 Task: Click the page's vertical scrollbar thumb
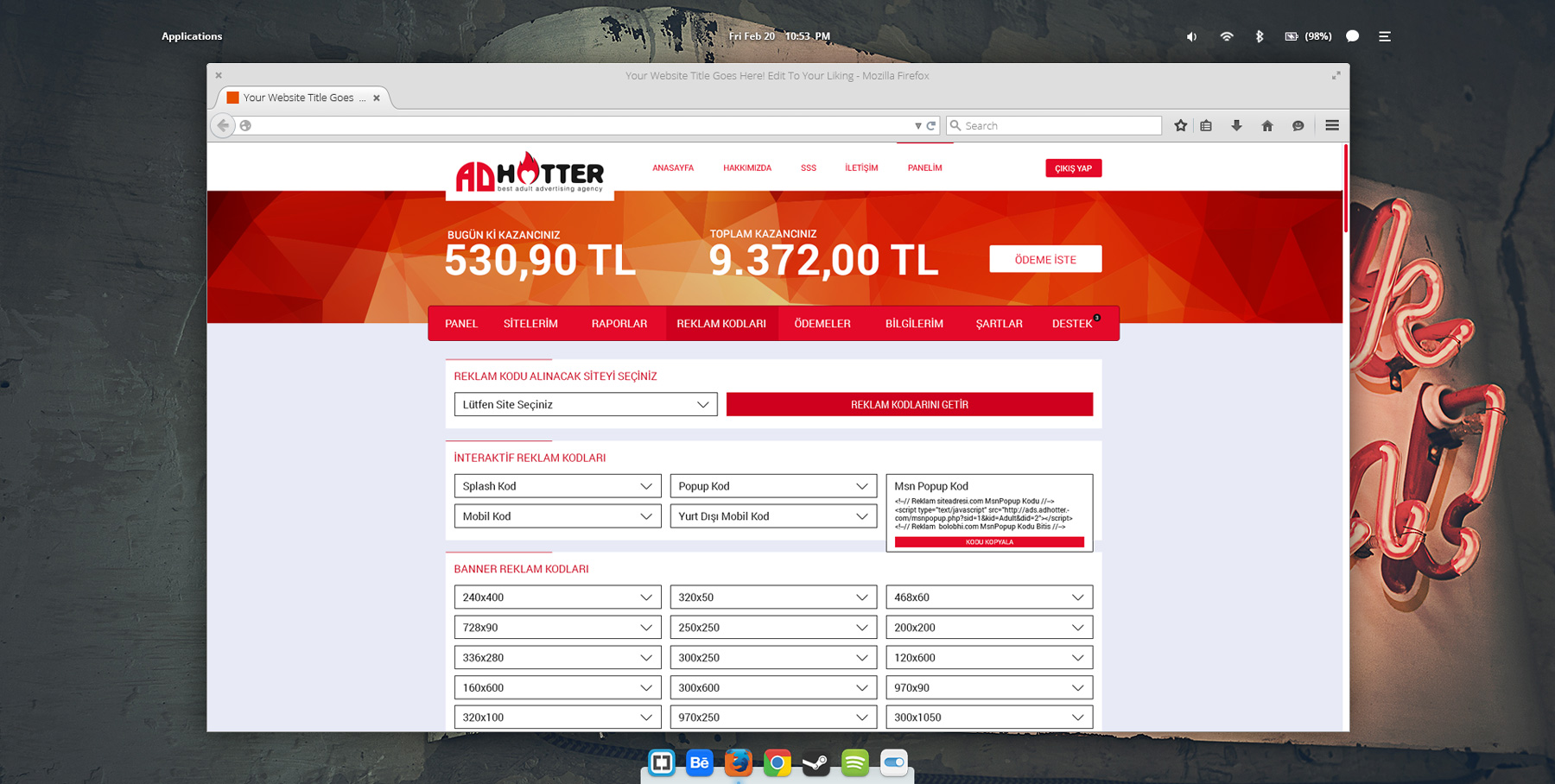point(1346,188)
